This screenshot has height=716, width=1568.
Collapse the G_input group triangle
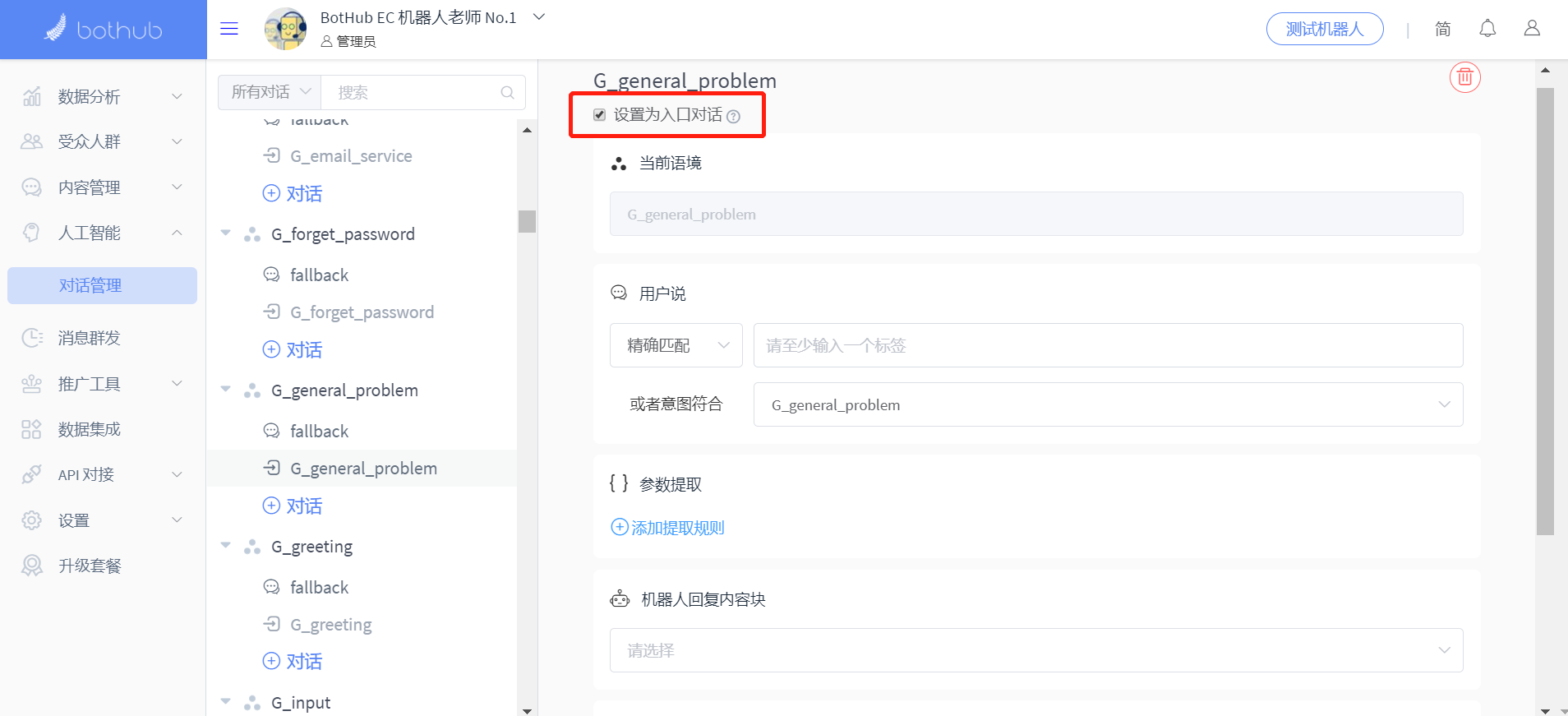226,702
